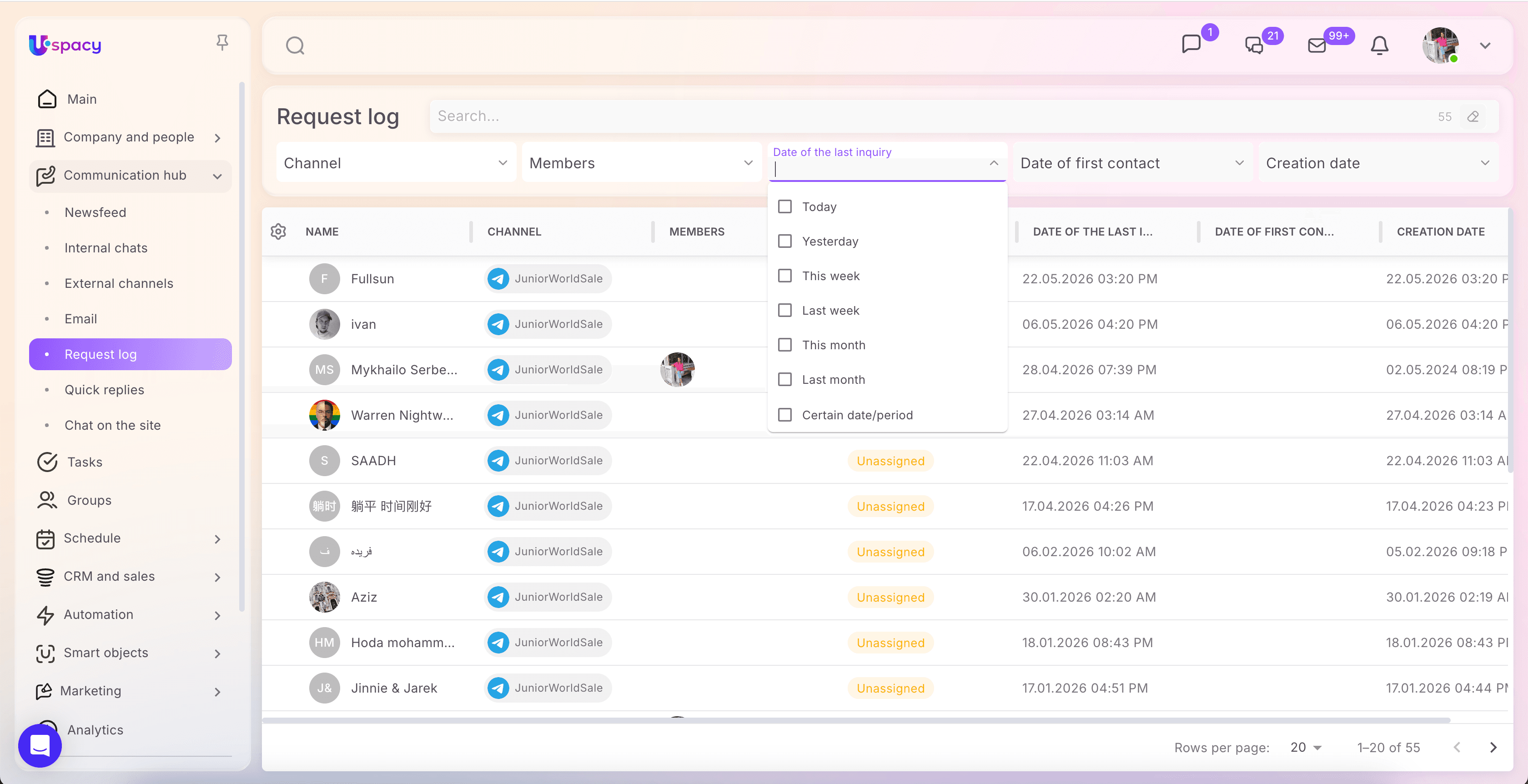1528x784 pixels.
Task: Open External channels in sidebar
Action: (x=119, y=283)
